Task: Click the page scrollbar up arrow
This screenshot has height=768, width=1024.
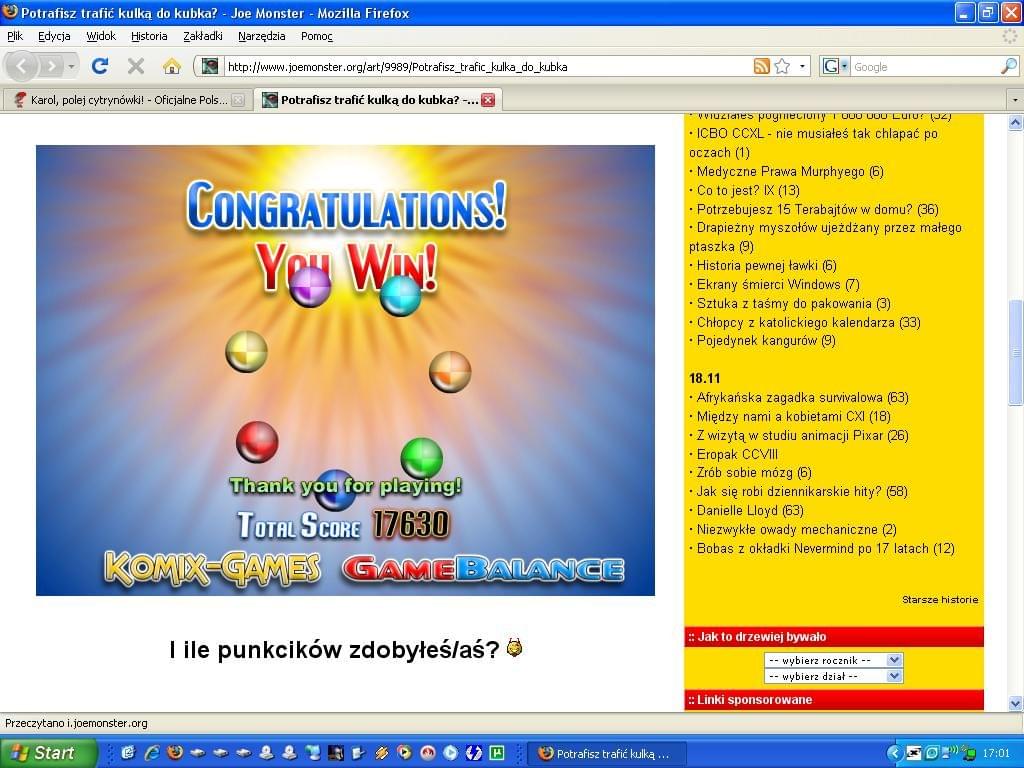Action: 1016,122
